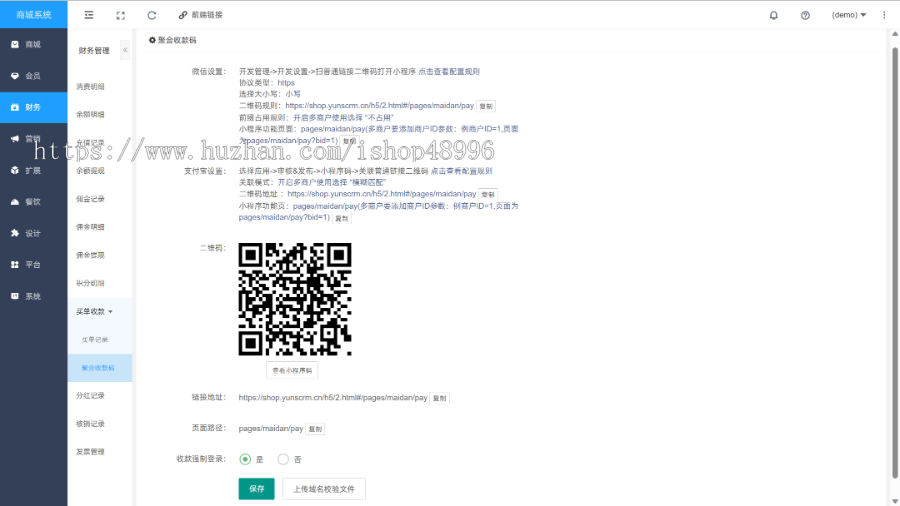Open the vertical three-dot more menu
The height and width of the screenshot is (506, 900).
884,15
